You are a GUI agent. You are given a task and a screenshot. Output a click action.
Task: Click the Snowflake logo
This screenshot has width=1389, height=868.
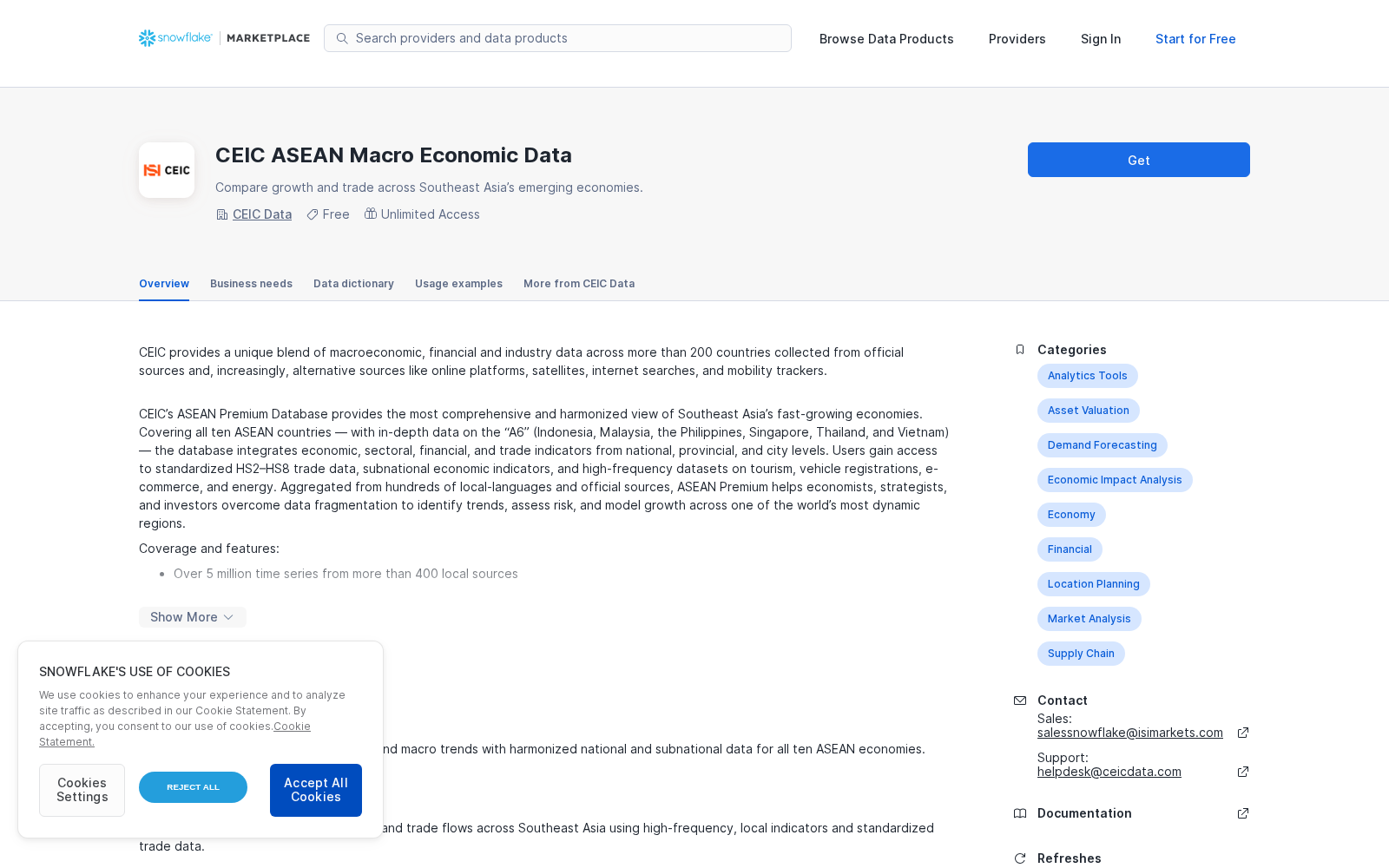[175, 38]
